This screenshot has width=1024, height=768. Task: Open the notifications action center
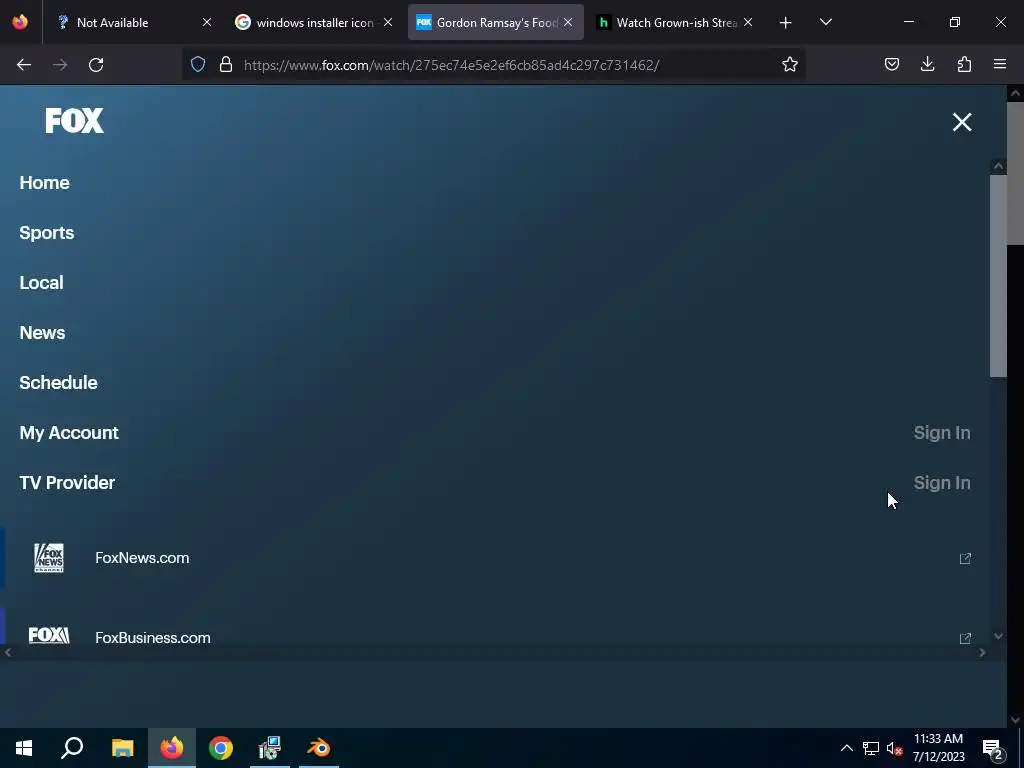pyautogui.click(x=993, y=748)
